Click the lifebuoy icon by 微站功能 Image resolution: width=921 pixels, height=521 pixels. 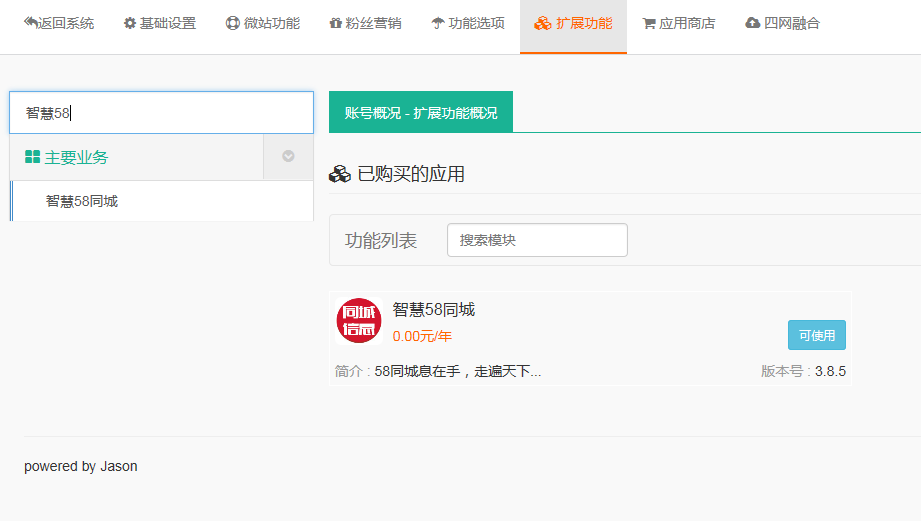click(x=233, y=23)
